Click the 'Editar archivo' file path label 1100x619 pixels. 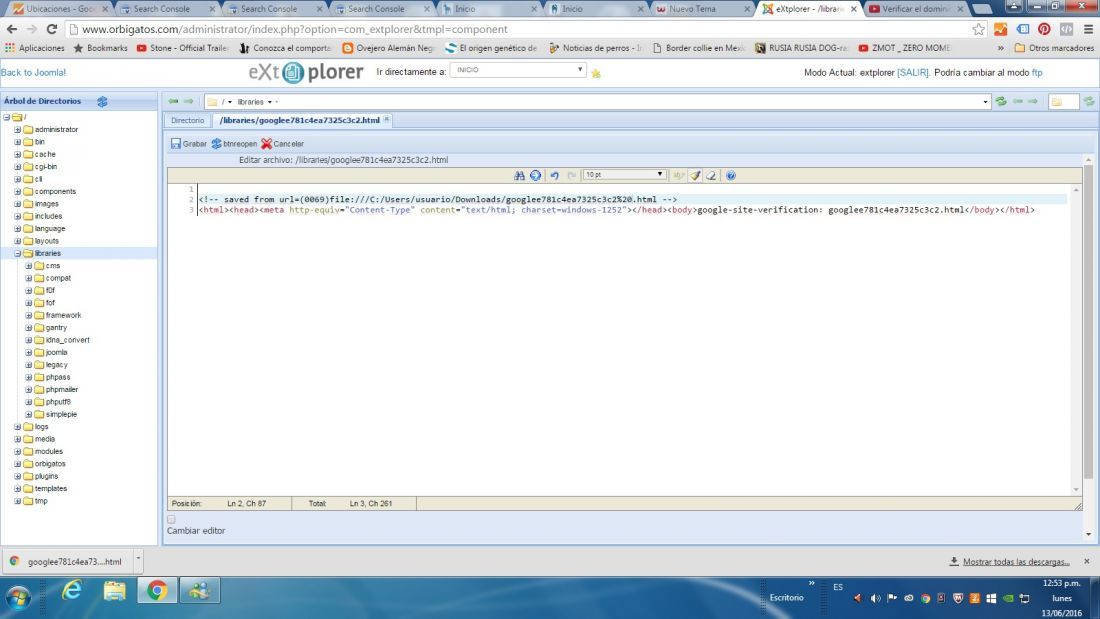pyautogui.click(x=343, y=160)
